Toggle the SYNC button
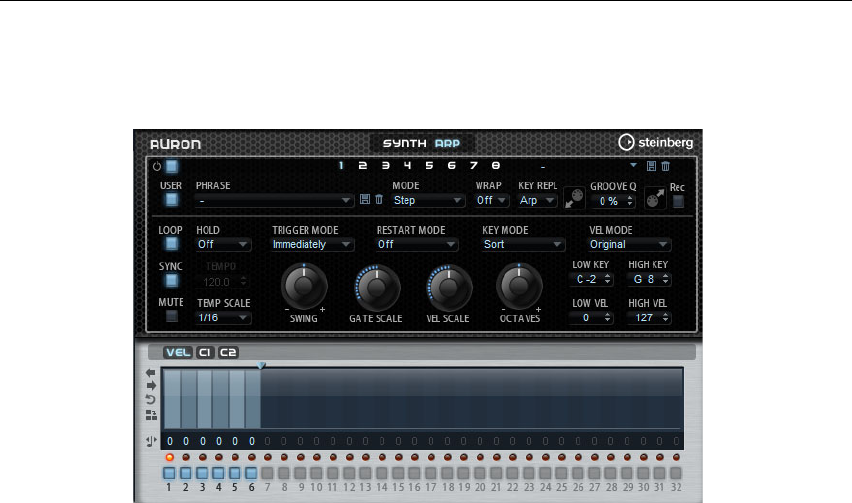Screen dimensions: 852x503 pyautogui.click(x=171, y=280)
